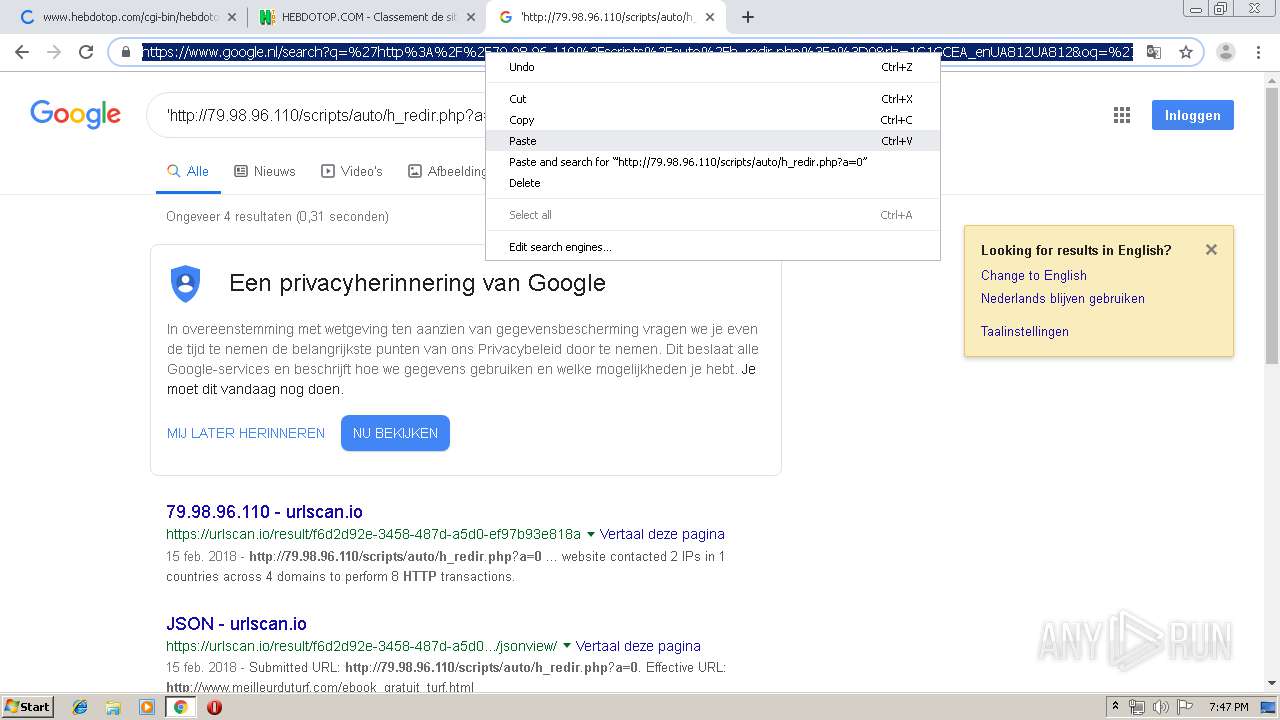This screenshot has height=720, width=1280.
Task: Click the volume tray icon
Action: [x=1161, y=707]
